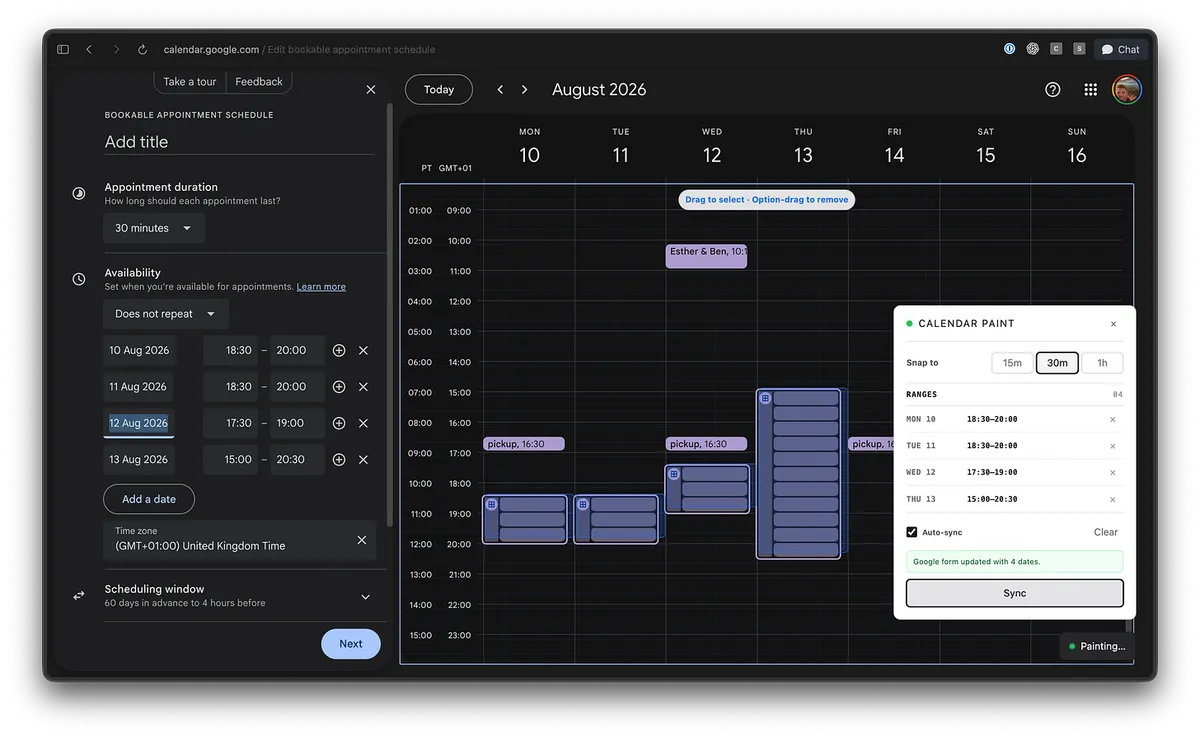Open the Esther & Ben event
This screenshot has height=738, width=1200.
(706, 256)
